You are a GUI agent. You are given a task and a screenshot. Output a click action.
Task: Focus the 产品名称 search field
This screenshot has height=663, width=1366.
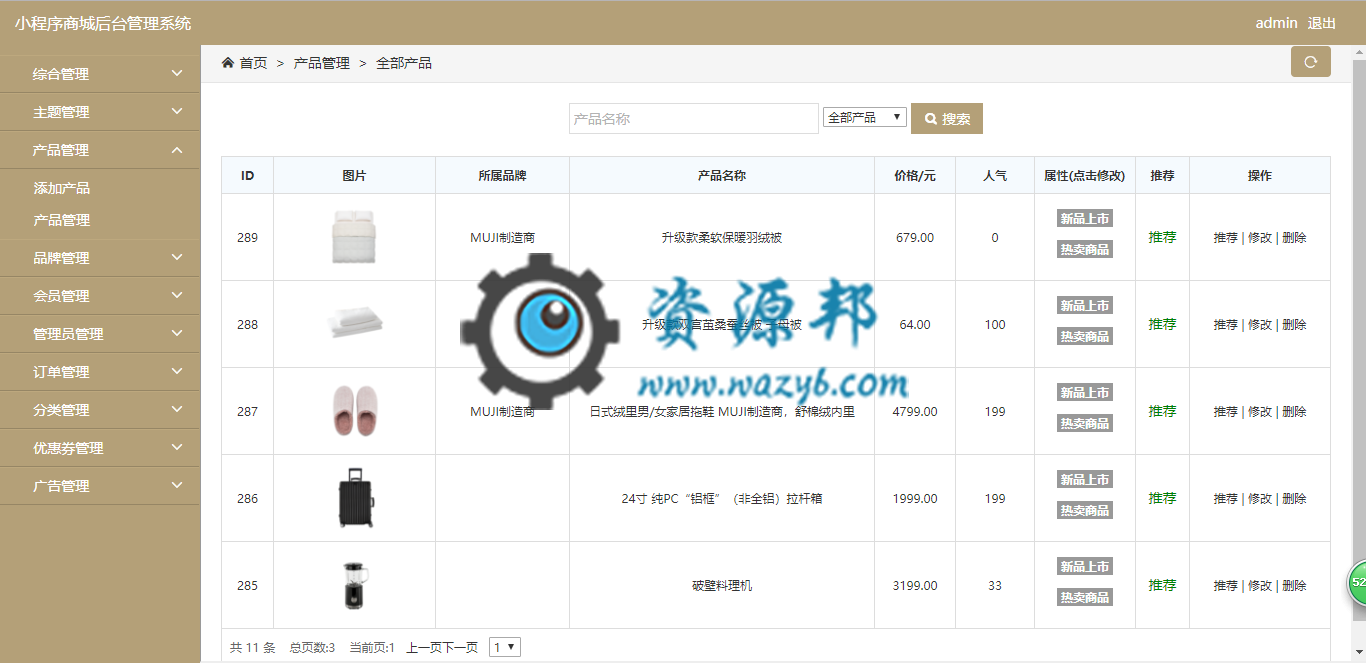tap(694, 118)
